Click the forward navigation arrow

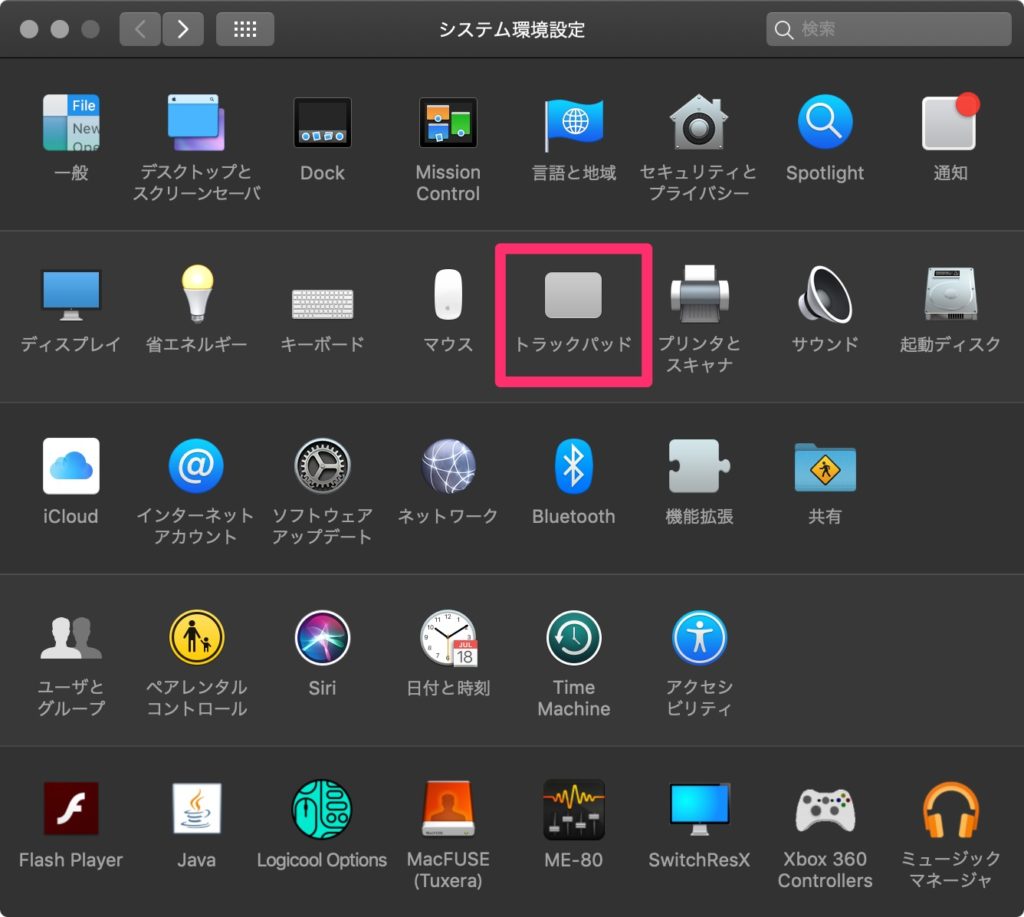click(x=183, y=29)
